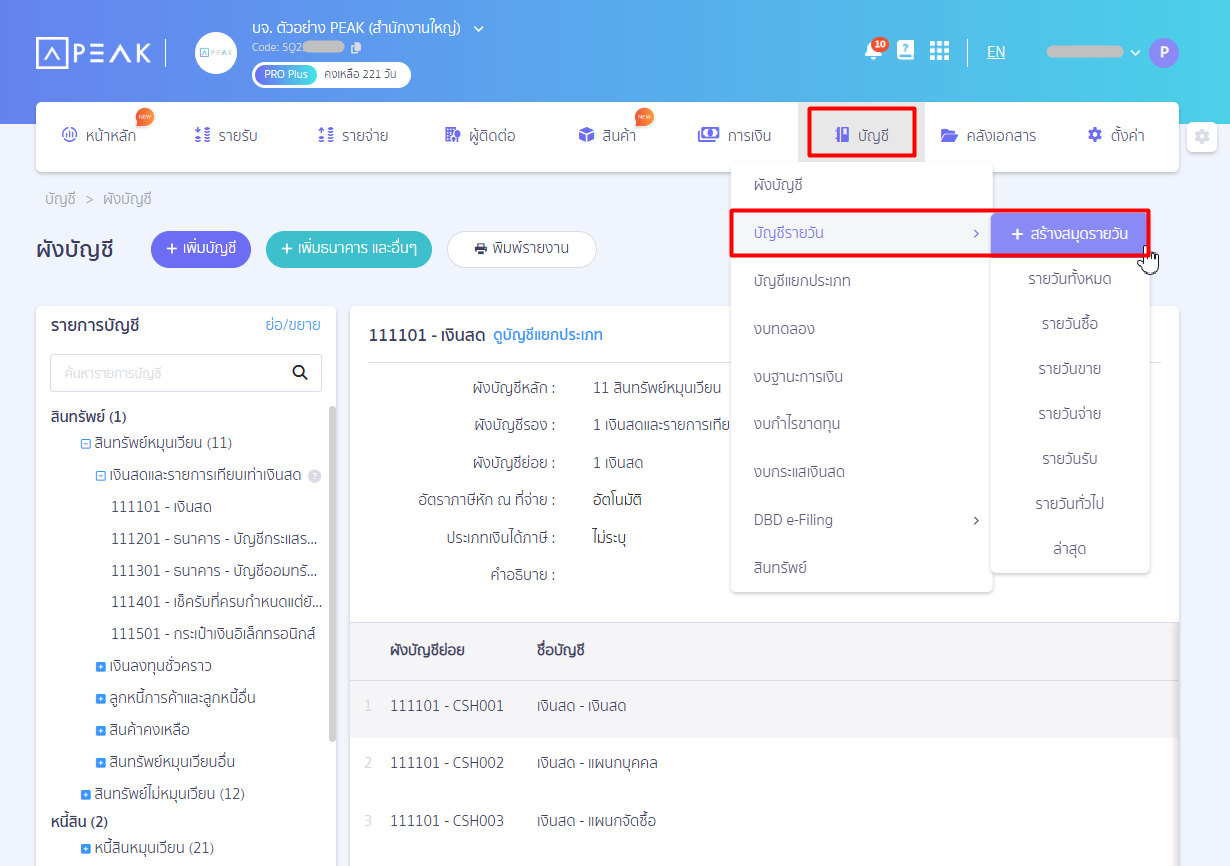Click the search magnifier in account list
1230x866 pixels.
point(299,373)
